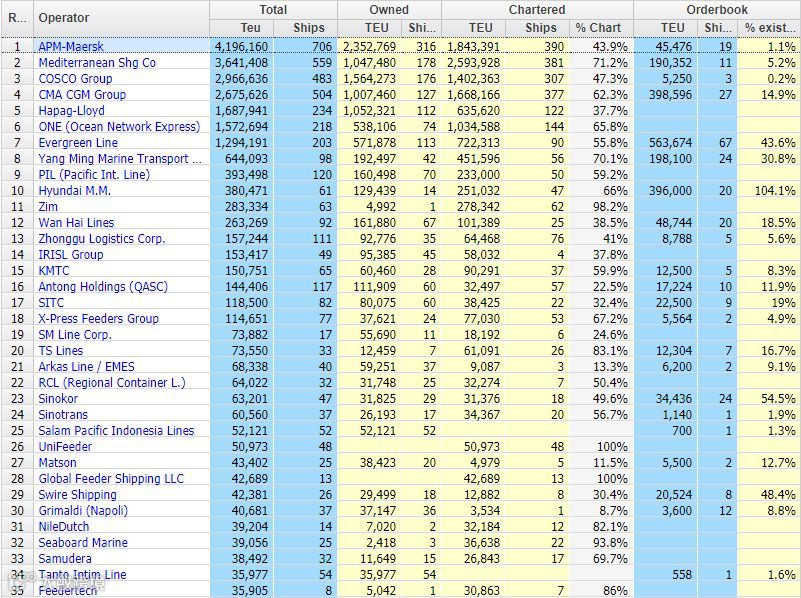The width and height of the screenshot is (801, 598).
Task: Click the NileDutch operator link
Action: 64,527
